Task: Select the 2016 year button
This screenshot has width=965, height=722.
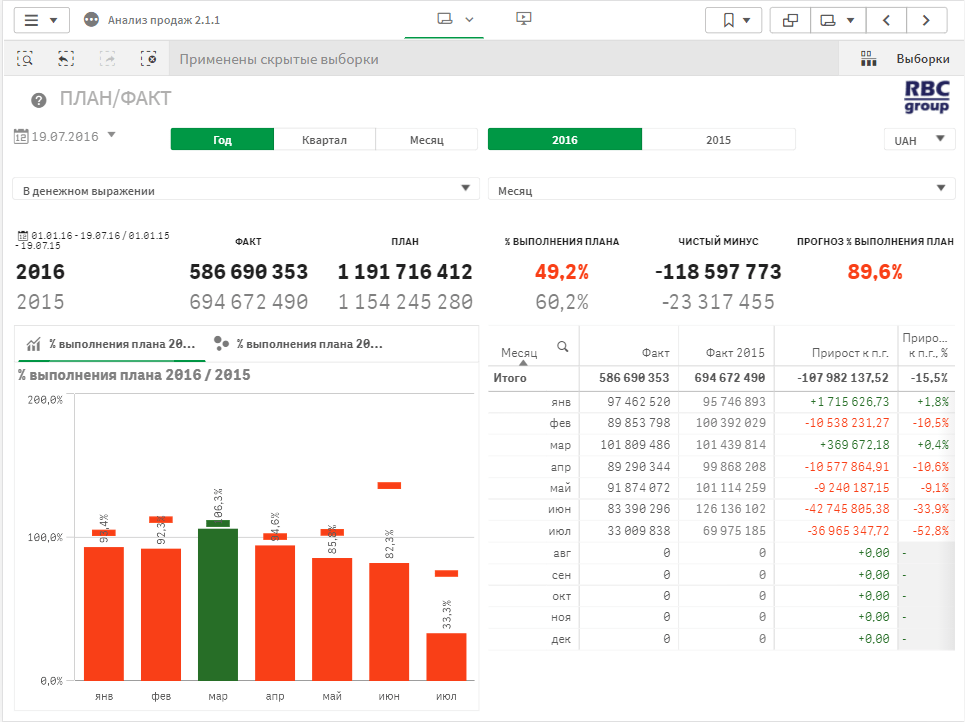Action: 564,140
